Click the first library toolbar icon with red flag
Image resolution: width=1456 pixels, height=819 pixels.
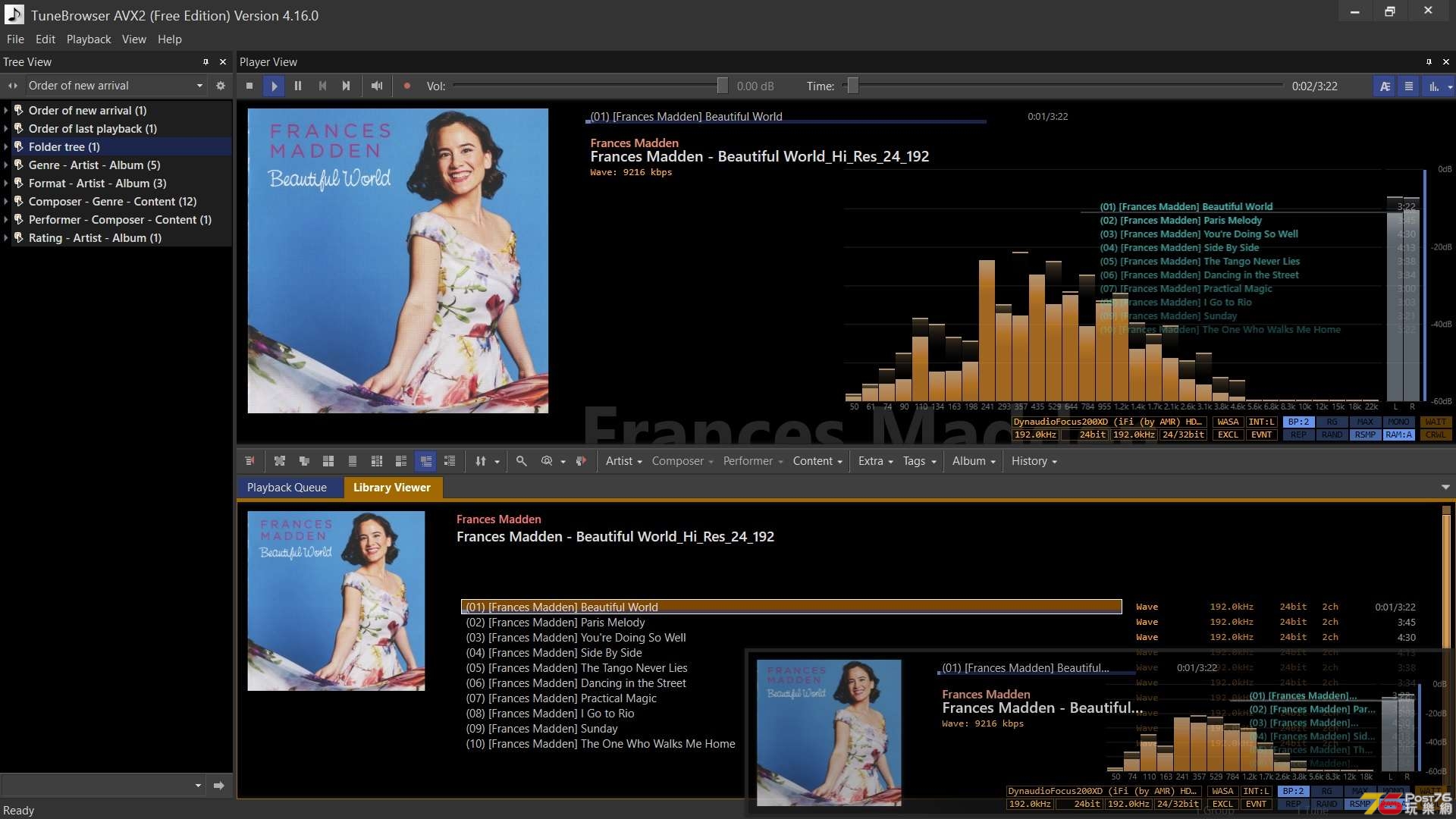pyautogui.click(x=249, y=461)
